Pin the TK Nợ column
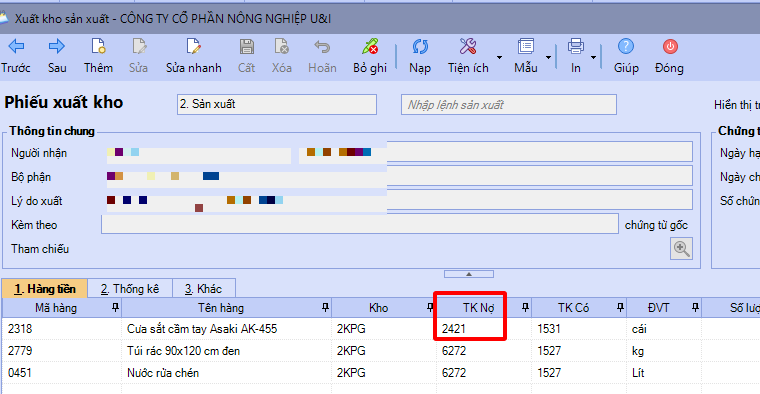Image resolution: width=760 pixels, height=394 pixels. [525, 307]
